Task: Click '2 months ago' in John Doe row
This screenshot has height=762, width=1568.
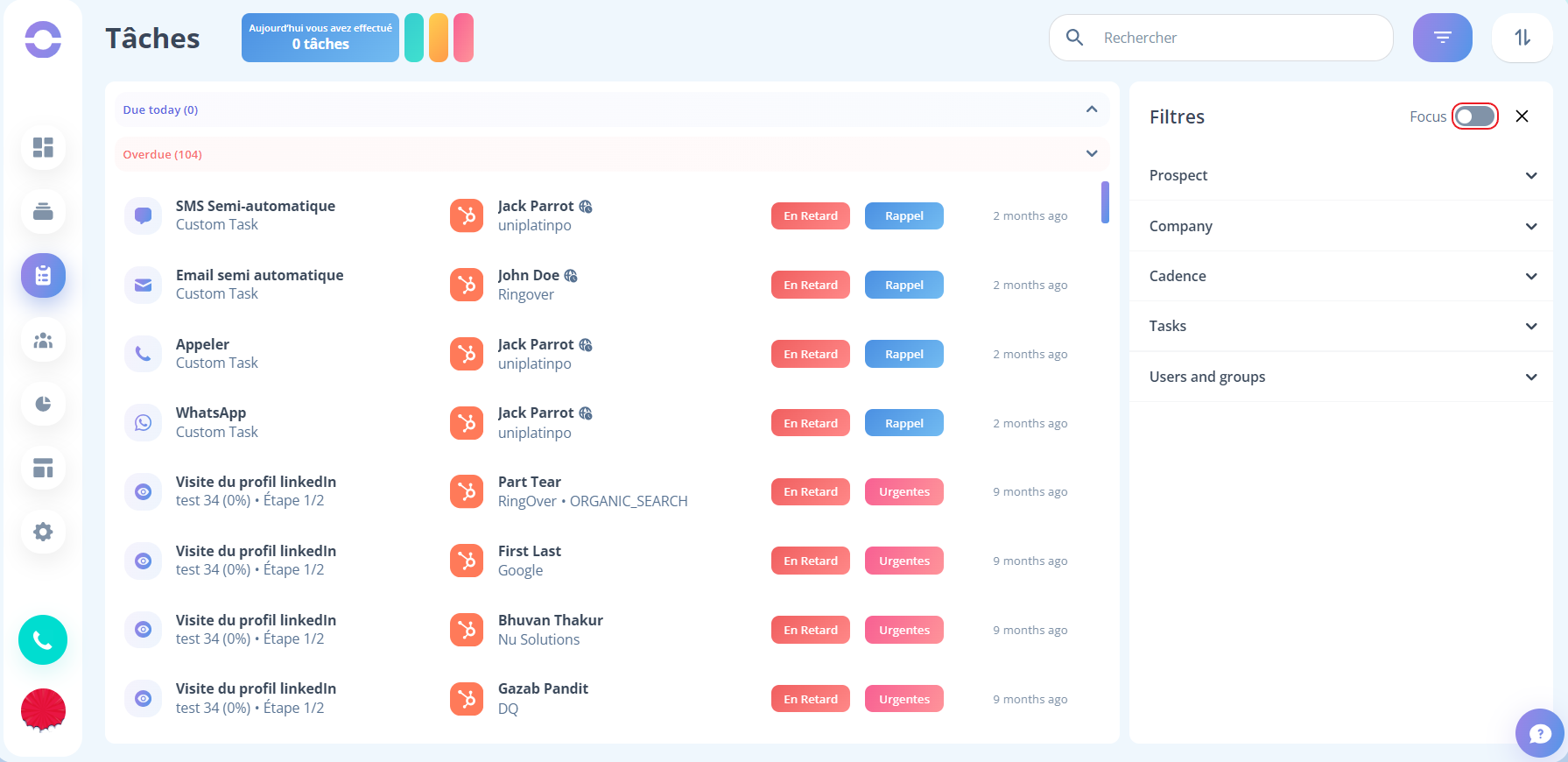Action: coord(1030,285)
